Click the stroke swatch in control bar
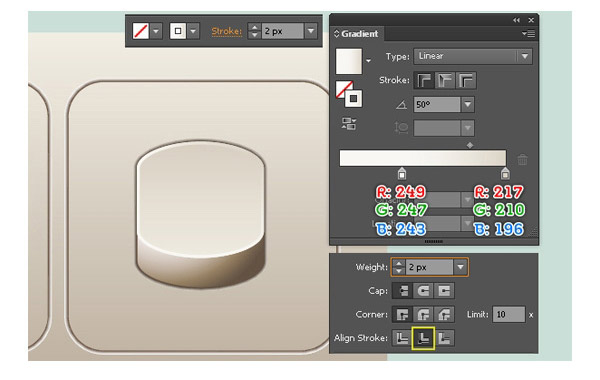The width and height of the screenshot is (600, 380). point(178,31)
